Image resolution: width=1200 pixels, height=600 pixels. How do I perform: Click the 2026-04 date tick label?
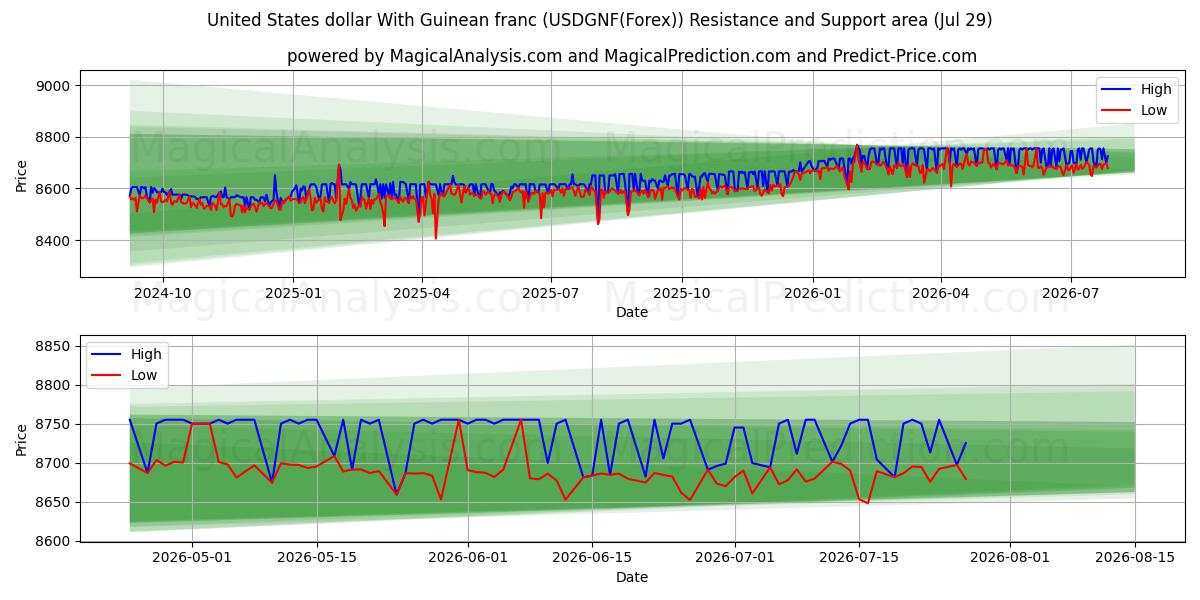point(941,293)
